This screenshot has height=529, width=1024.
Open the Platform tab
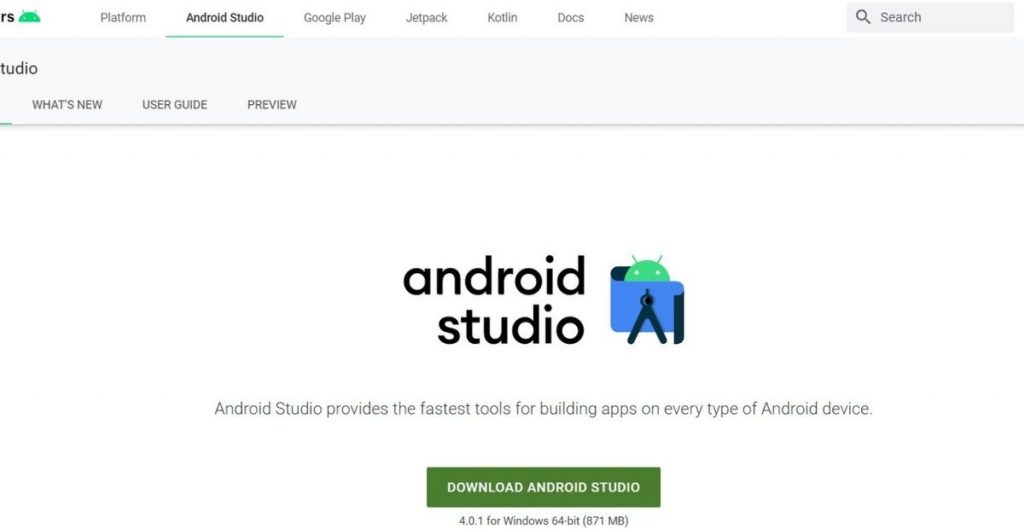tap(123, 18)
